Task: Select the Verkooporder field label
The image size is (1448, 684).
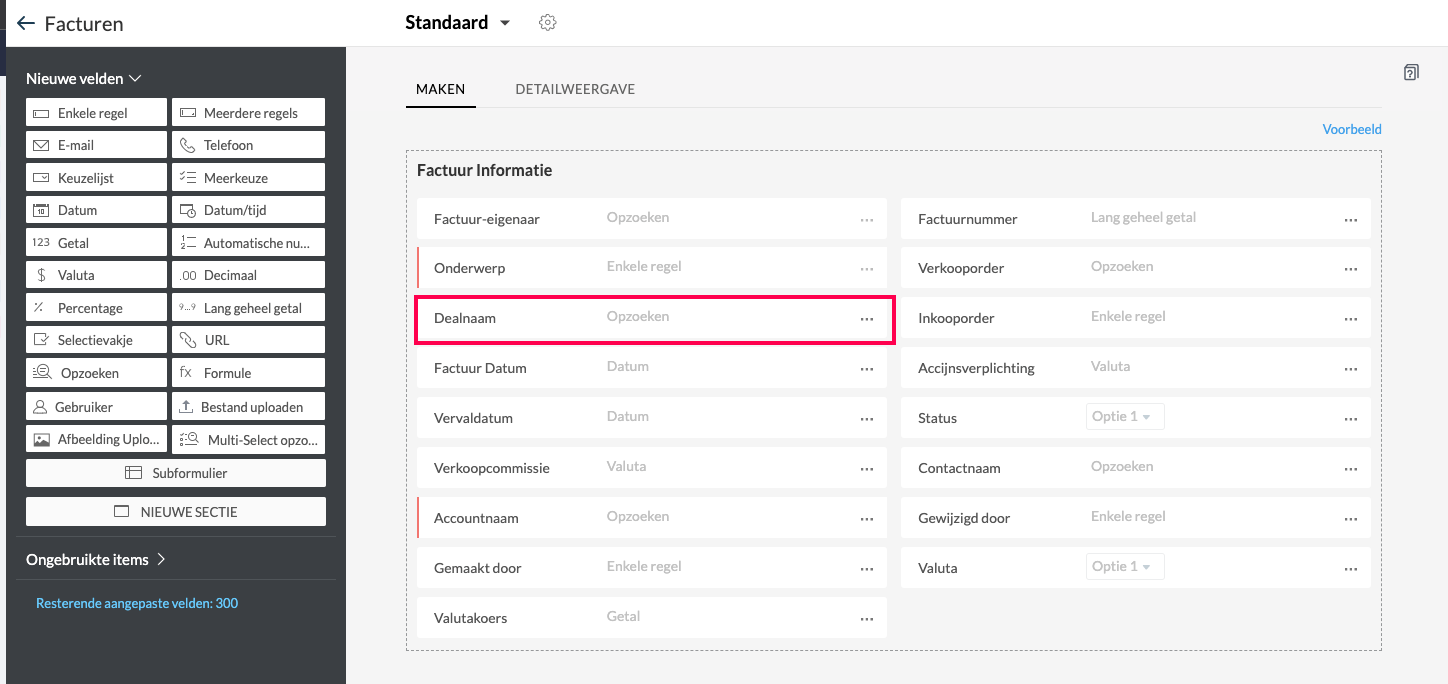Action: point(961,268)
